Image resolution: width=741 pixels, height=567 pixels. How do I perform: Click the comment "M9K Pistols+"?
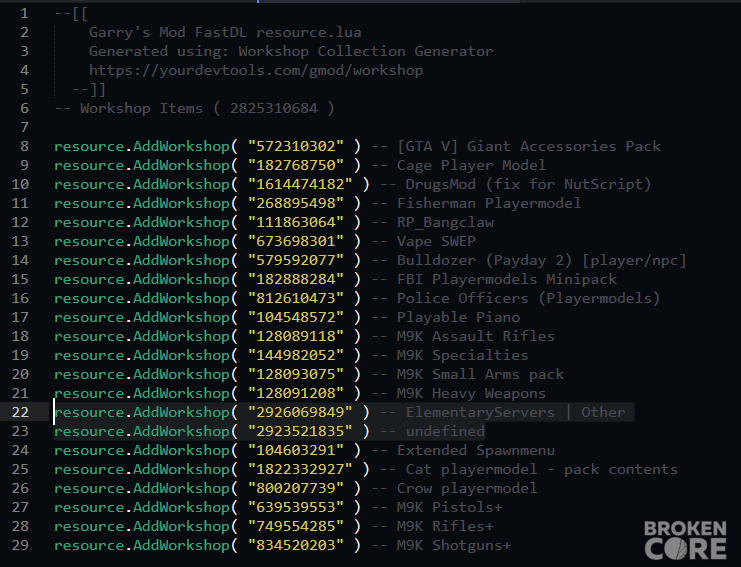click(x=449, y=507)
